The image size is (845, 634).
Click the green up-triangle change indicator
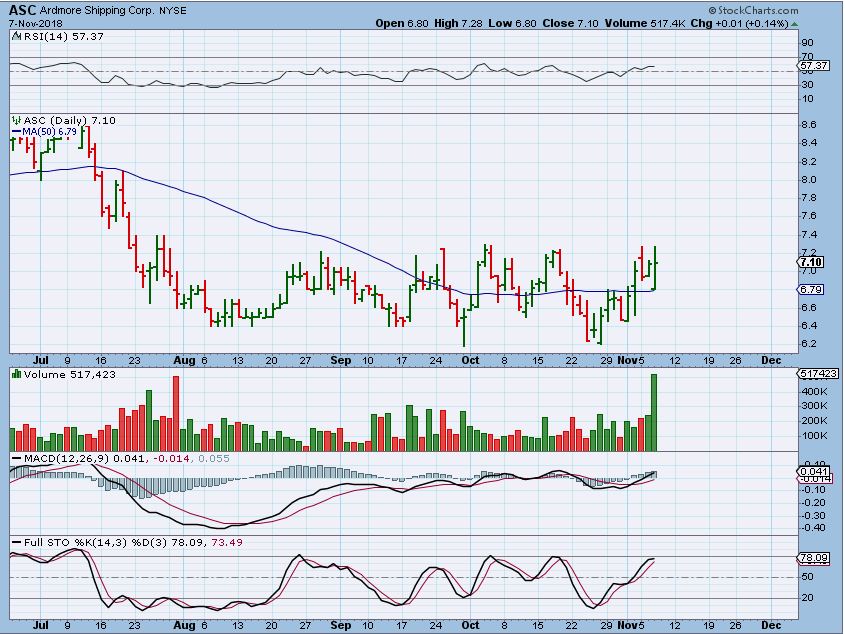coord(795,24)
